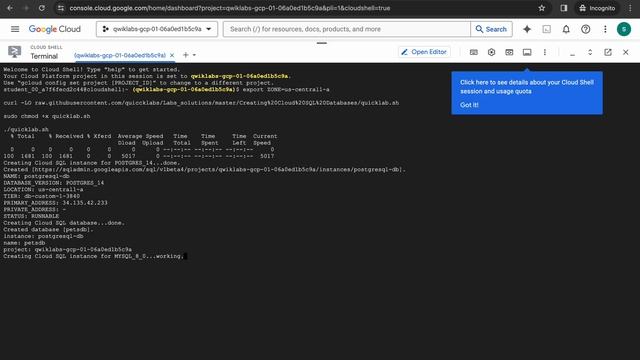The height and width of the screenshot is (360, 640).
Task: Maximize the Cloud Shell panel height
Action: click(x=590, y=52)
